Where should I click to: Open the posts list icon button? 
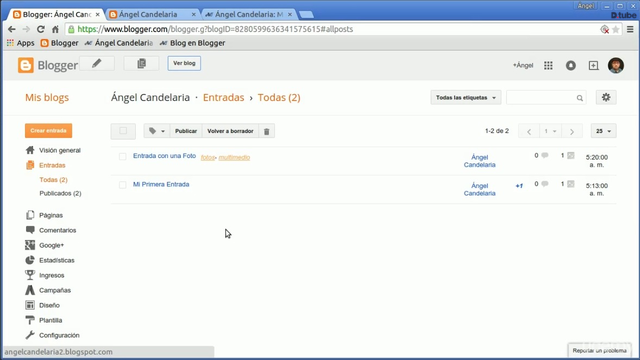pos(141,63)
